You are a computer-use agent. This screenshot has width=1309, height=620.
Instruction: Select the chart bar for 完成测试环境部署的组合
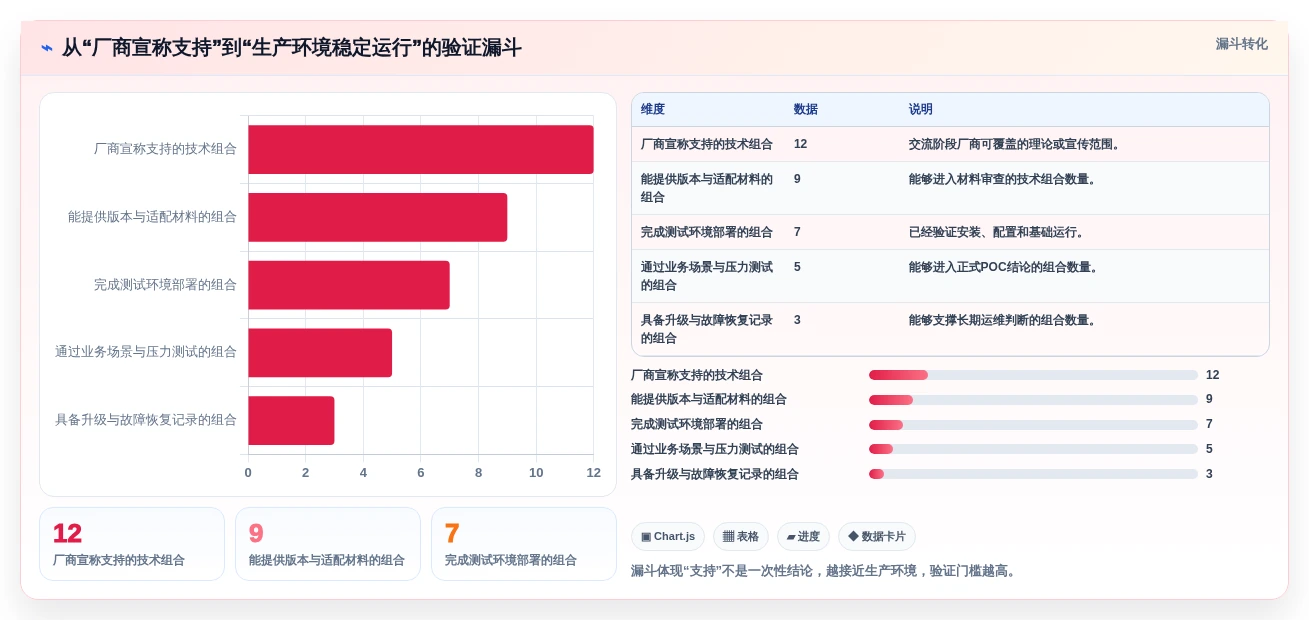(349, 285)
